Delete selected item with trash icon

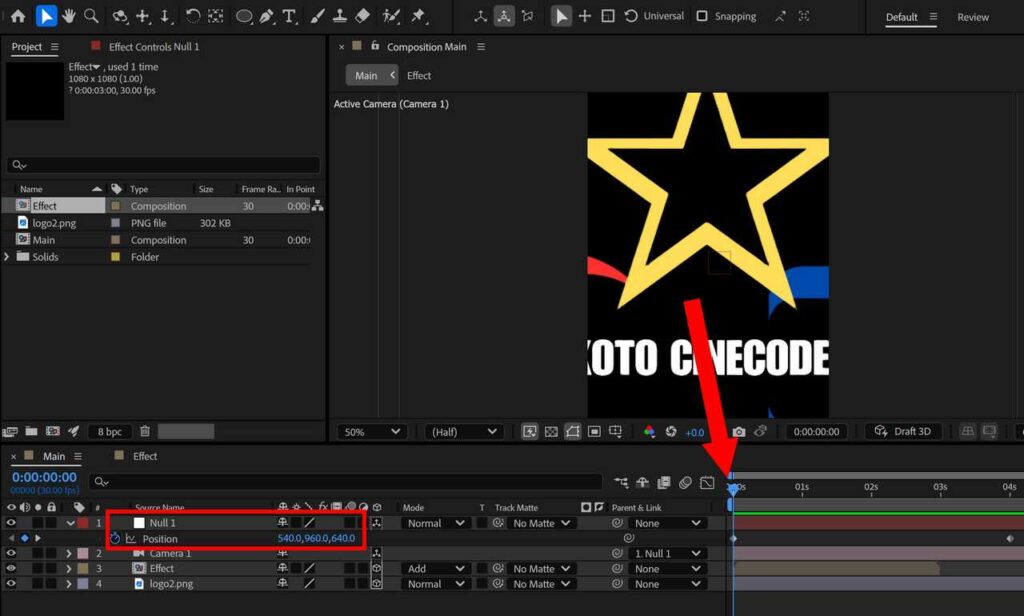click(x=145, y=431)
